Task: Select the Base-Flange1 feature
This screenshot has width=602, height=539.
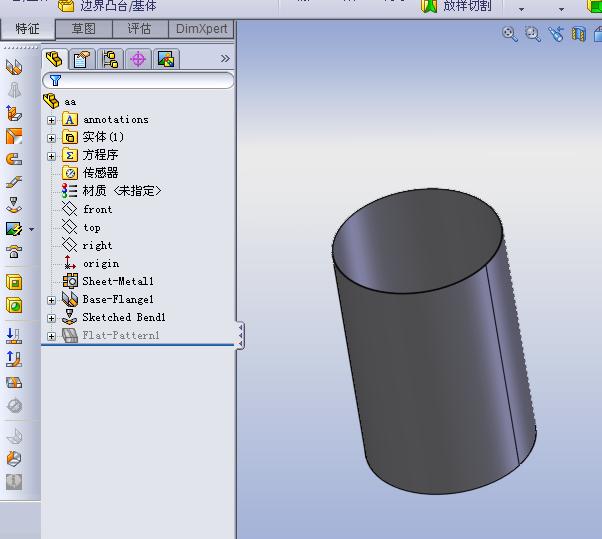Action: (x=108, y=299)
